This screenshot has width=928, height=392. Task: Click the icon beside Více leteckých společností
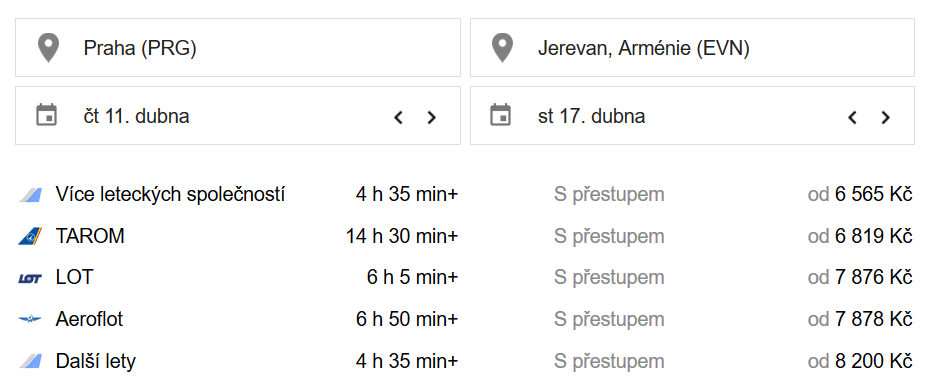click(x=30, y=194)
